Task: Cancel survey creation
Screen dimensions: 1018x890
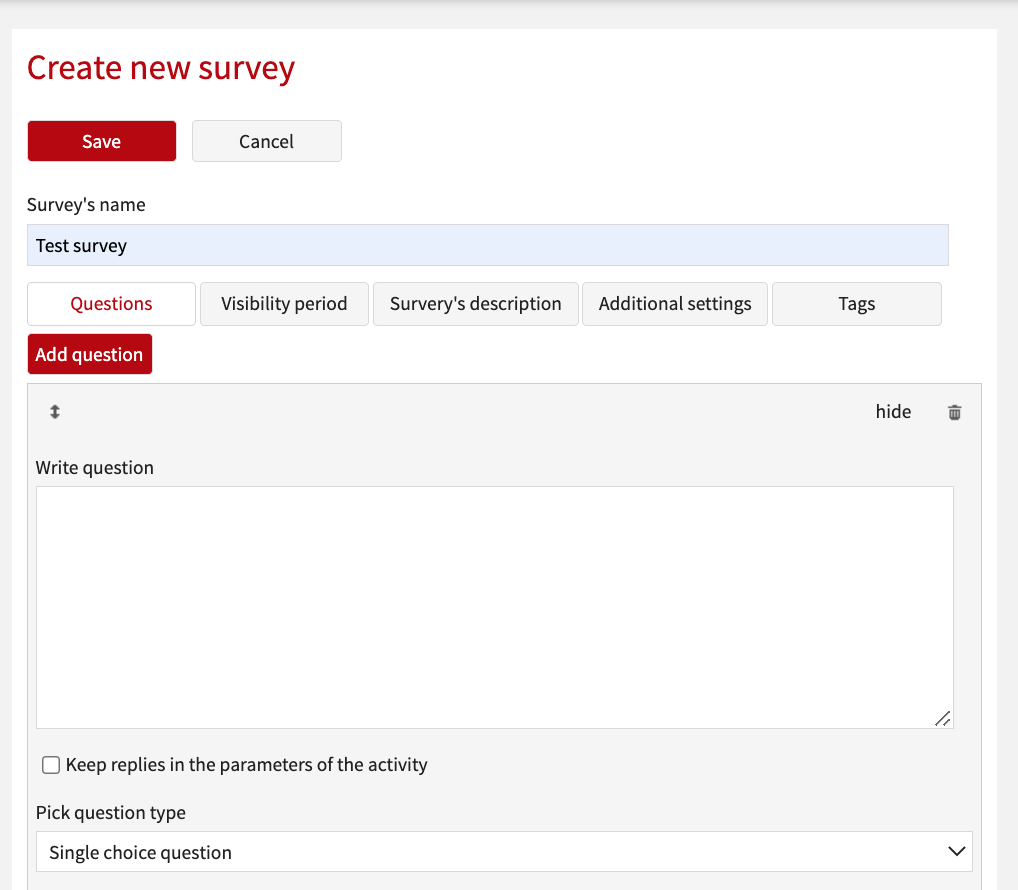Action: coord(267,141)
